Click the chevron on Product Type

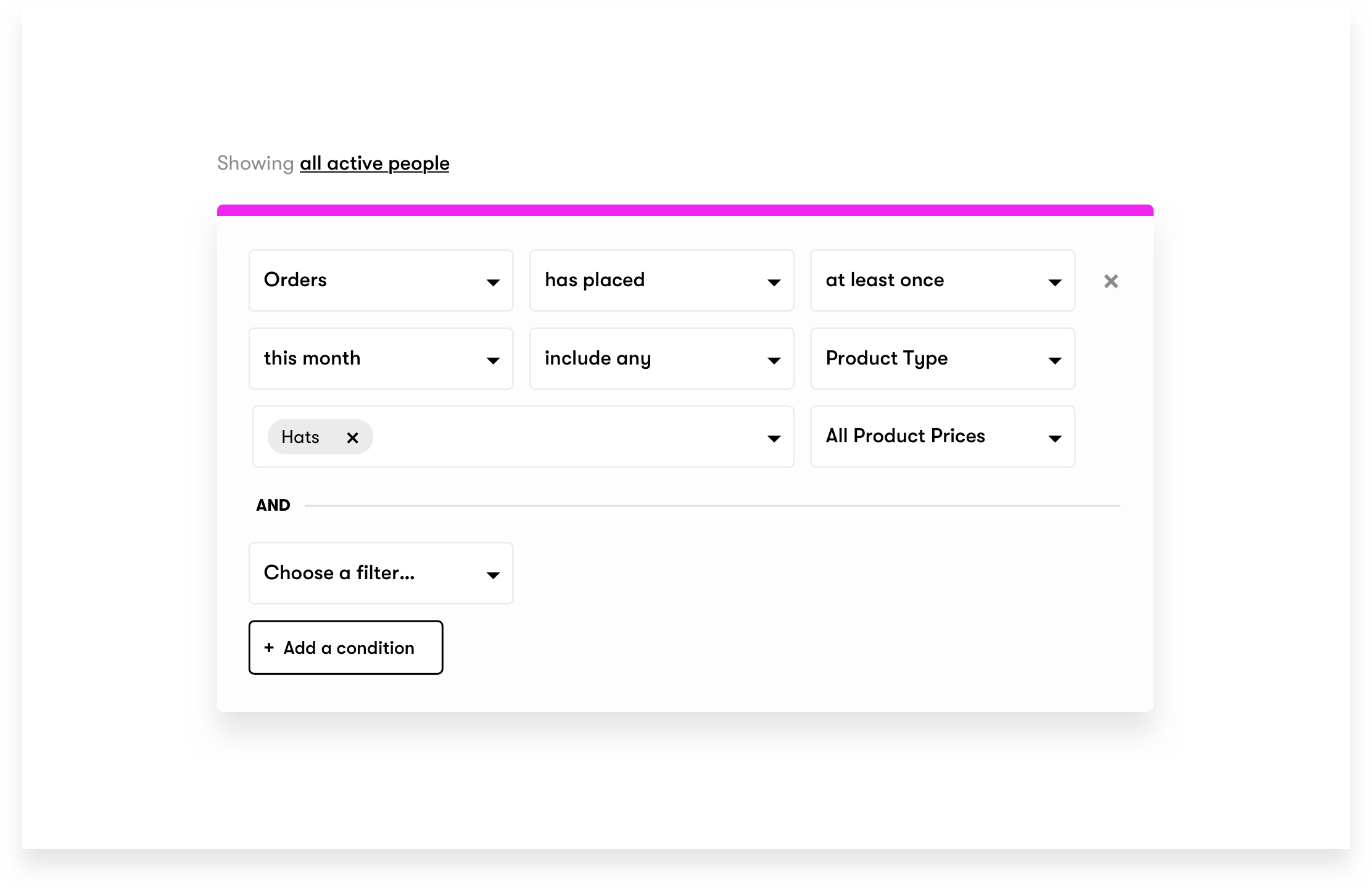(x=1055, y=360)
